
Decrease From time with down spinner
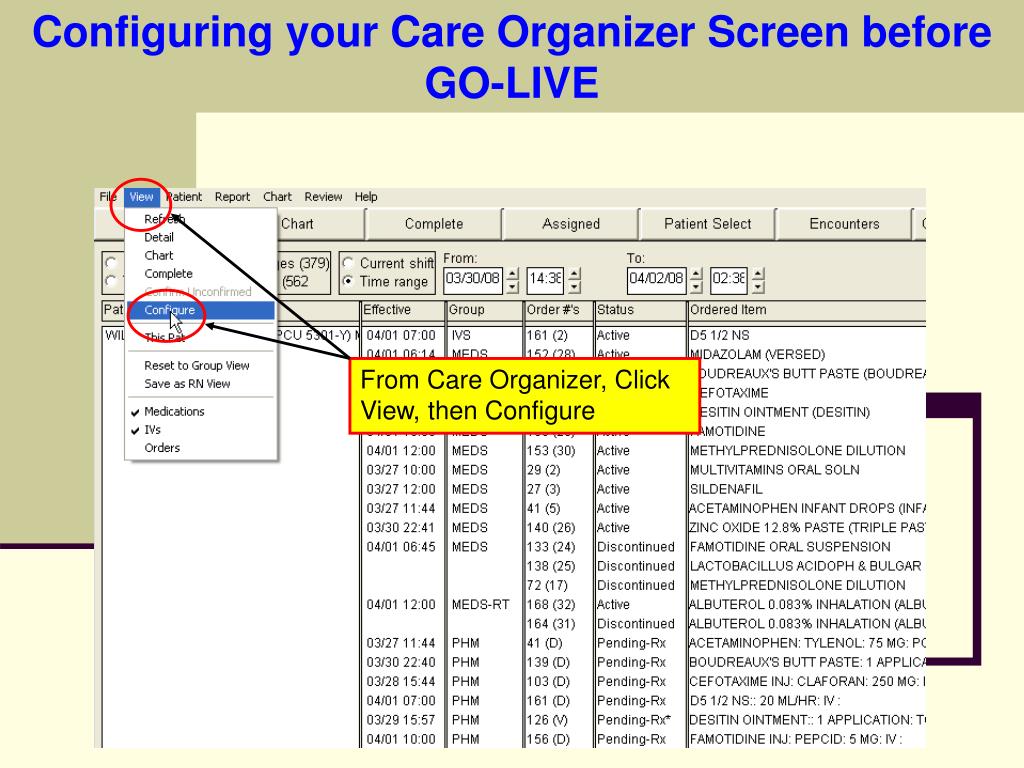[574, 286]
